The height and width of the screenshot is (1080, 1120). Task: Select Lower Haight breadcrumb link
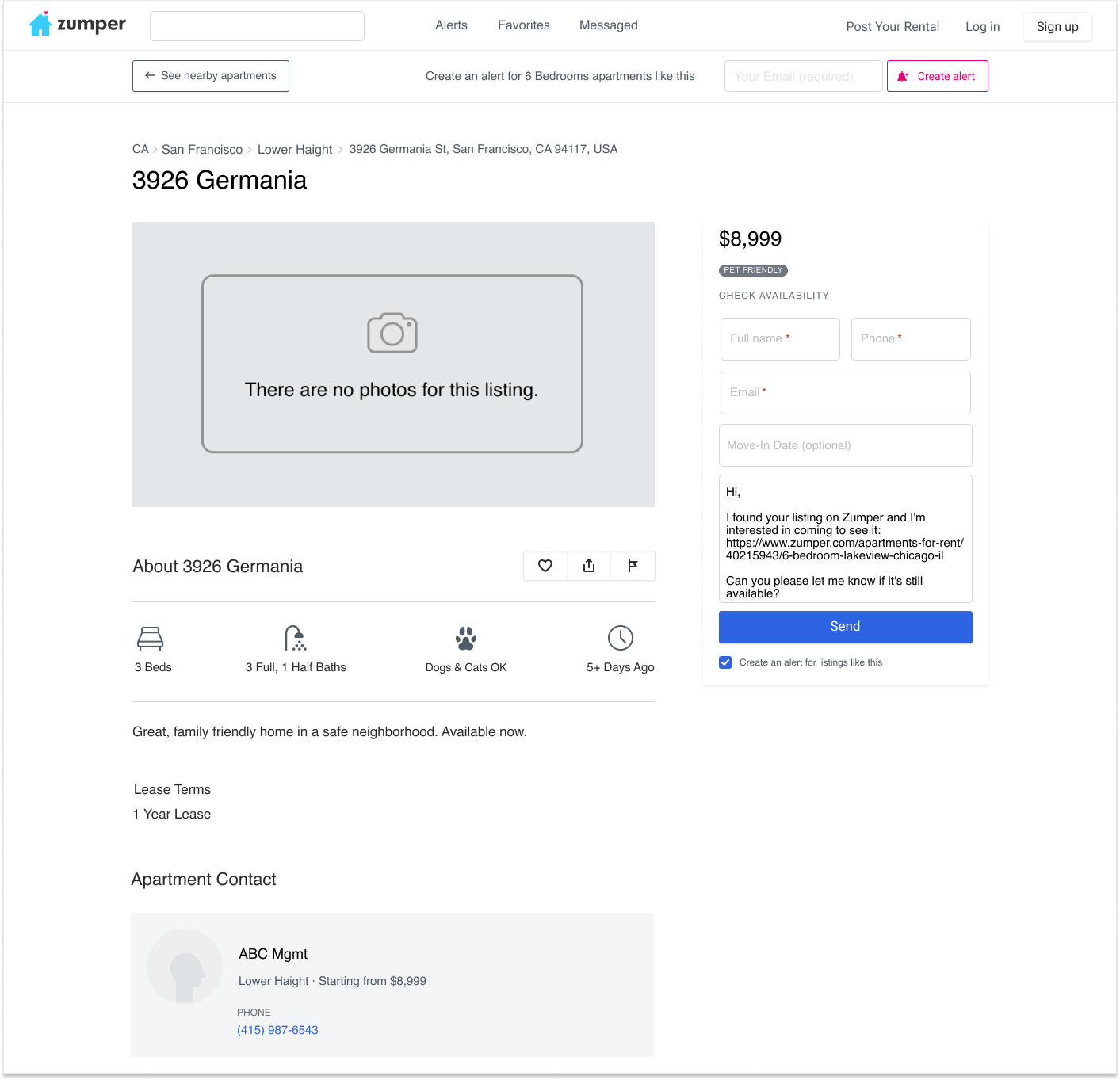(x=295, y=150)
